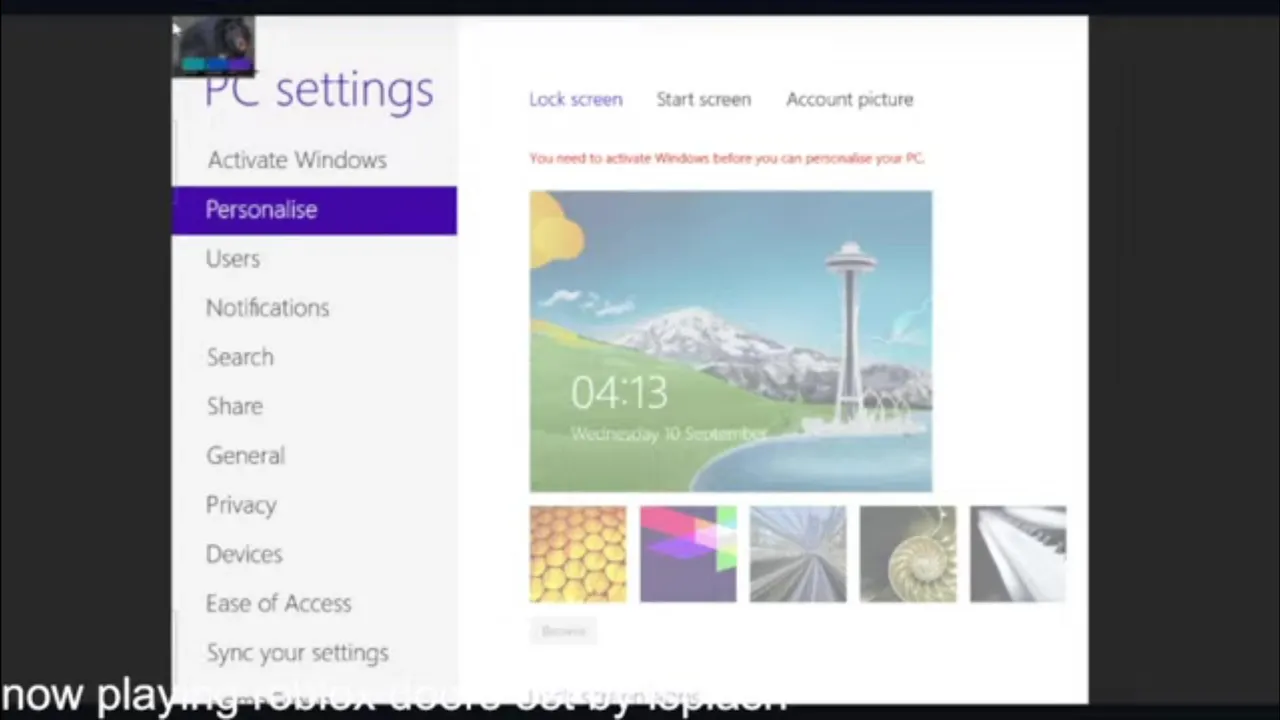1280x720 pixels.
Task: Open the Share settings section
Action: coord(235,406)
